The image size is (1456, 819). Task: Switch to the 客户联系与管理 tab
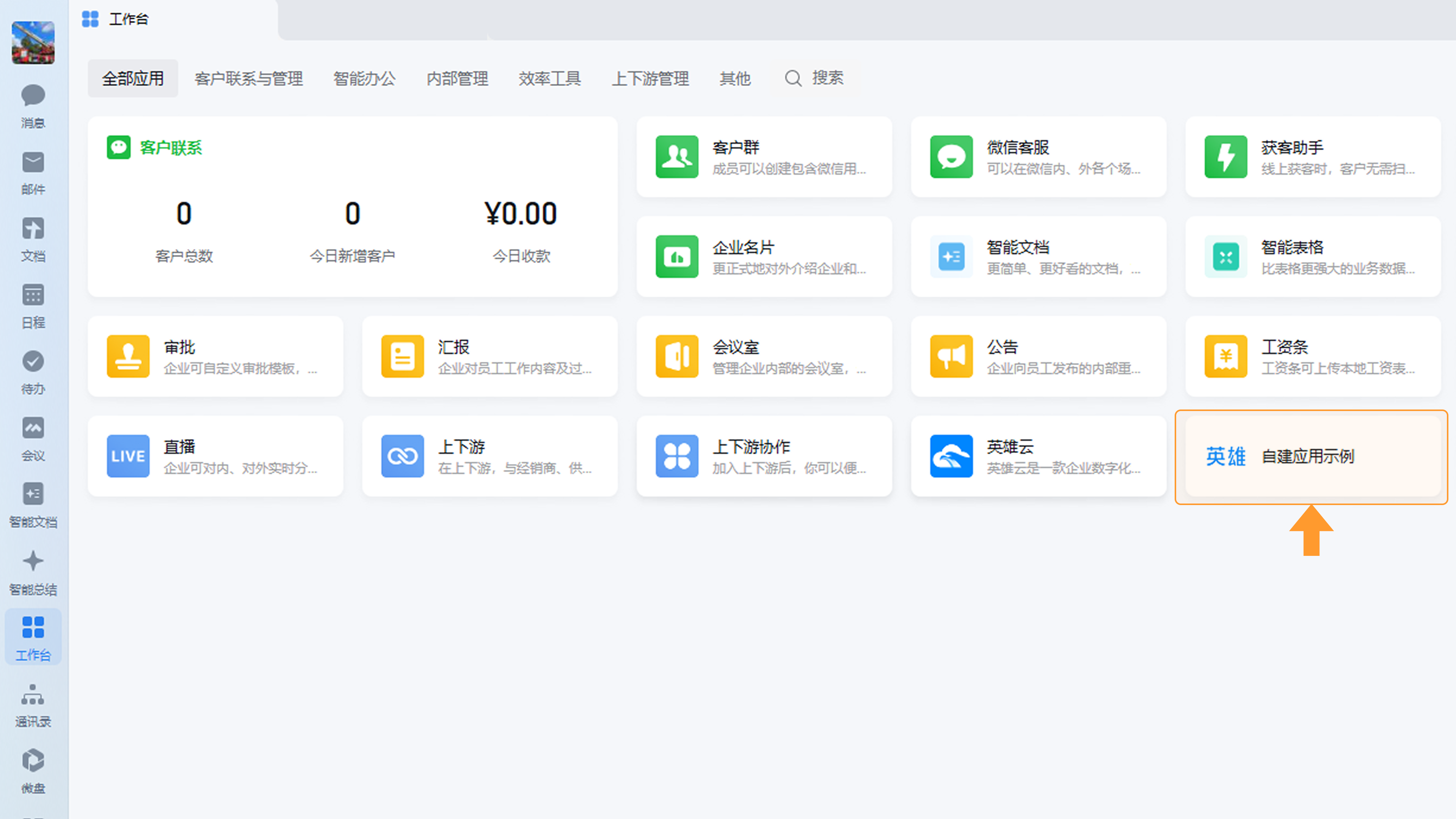[249, 78]
